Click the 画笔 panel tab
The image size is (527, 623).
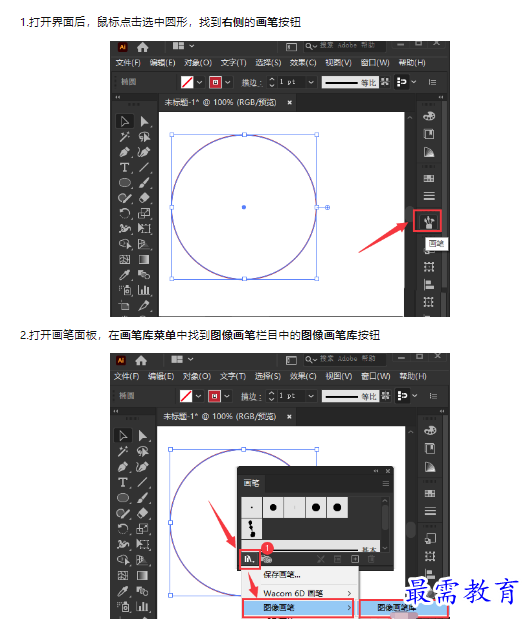[251, 484]
